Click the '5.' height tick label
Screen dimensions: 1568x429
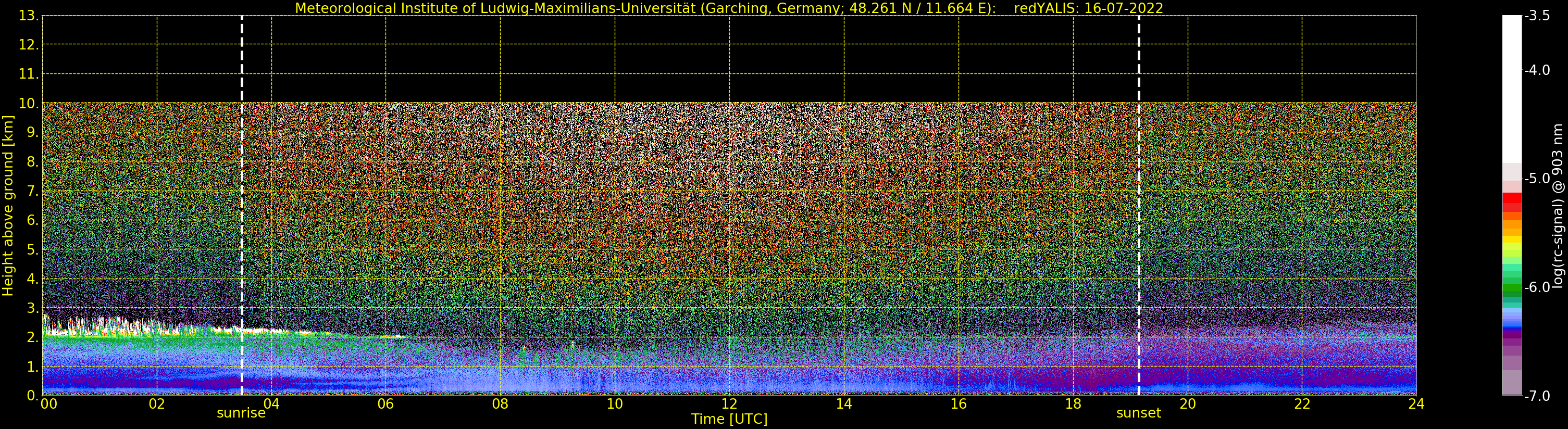point(33,249)
